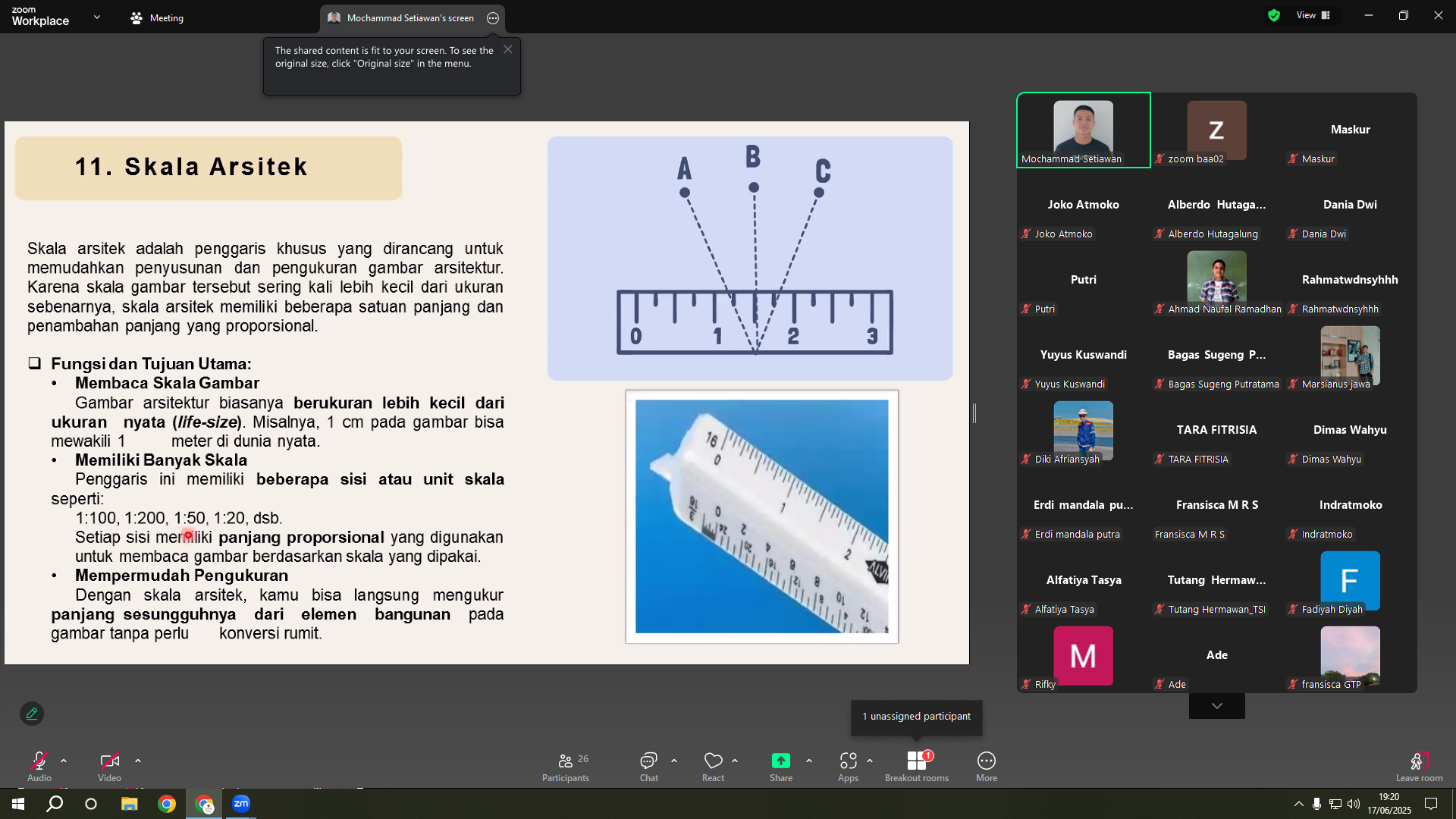This screenshot has height=819, width=1456.
Task: Open Windows notification center
Action: coord(1431,804)
